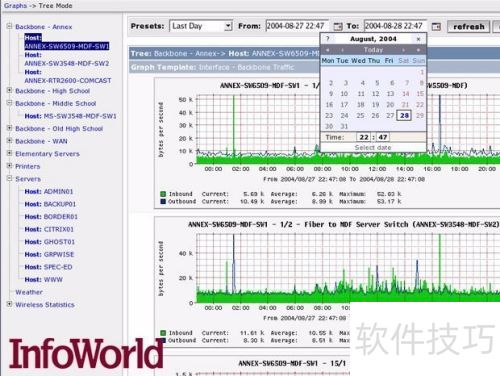The width and height of the screenshot is (500, 376).
Task: Open the Weather tree link
Action: coord(29,292)
